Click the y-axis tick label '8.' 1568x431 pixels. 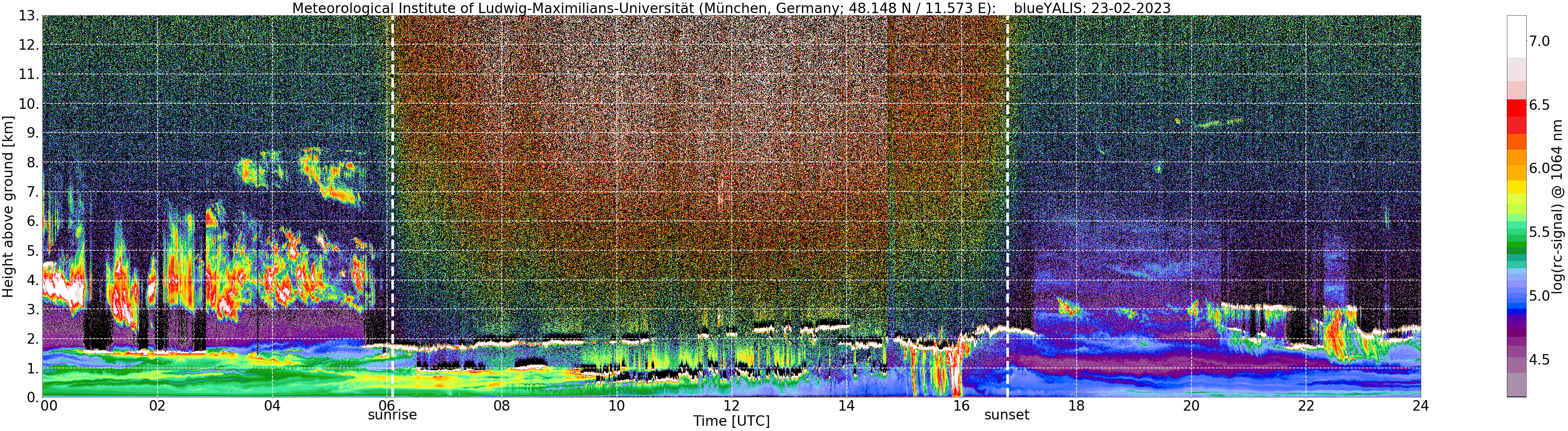(x=33, y=162)
